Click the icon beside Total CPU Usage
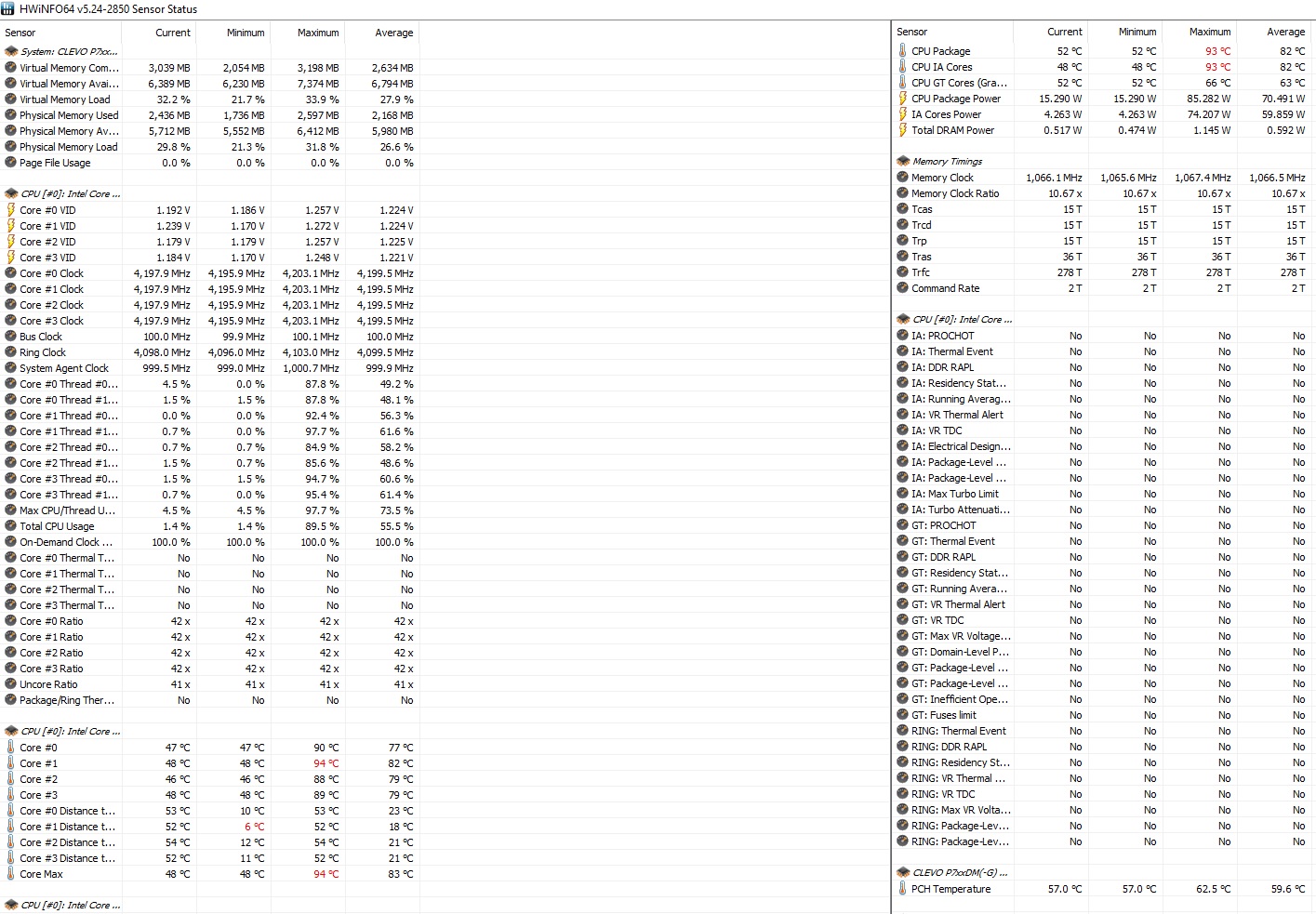 coord(11,525)
